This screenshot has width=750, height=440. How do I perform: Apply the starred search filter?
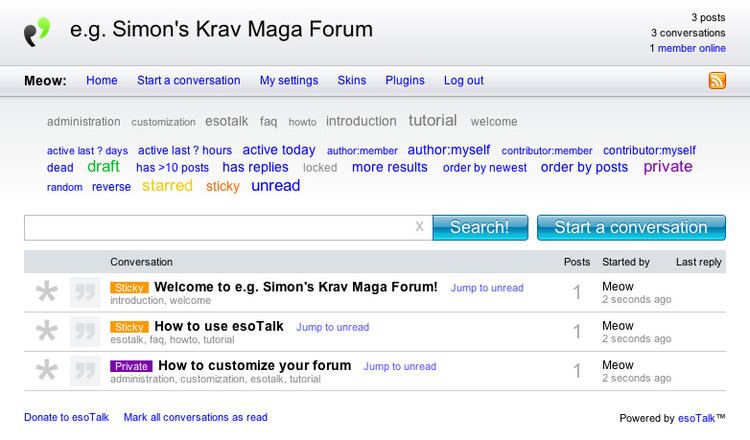(167, 186)
